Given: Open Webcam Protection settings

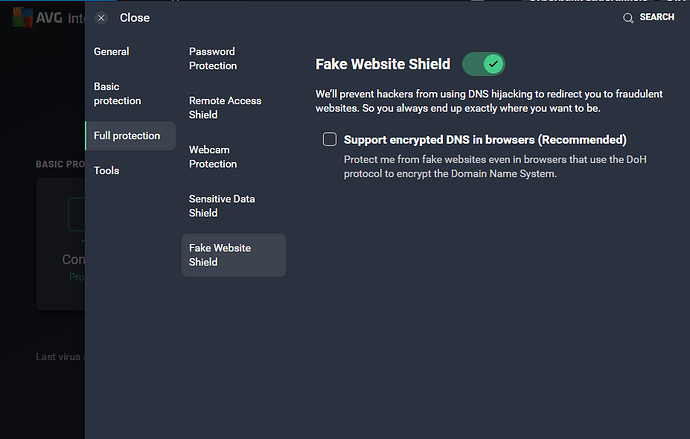Looking at the screenshot, I should (213, 156).
